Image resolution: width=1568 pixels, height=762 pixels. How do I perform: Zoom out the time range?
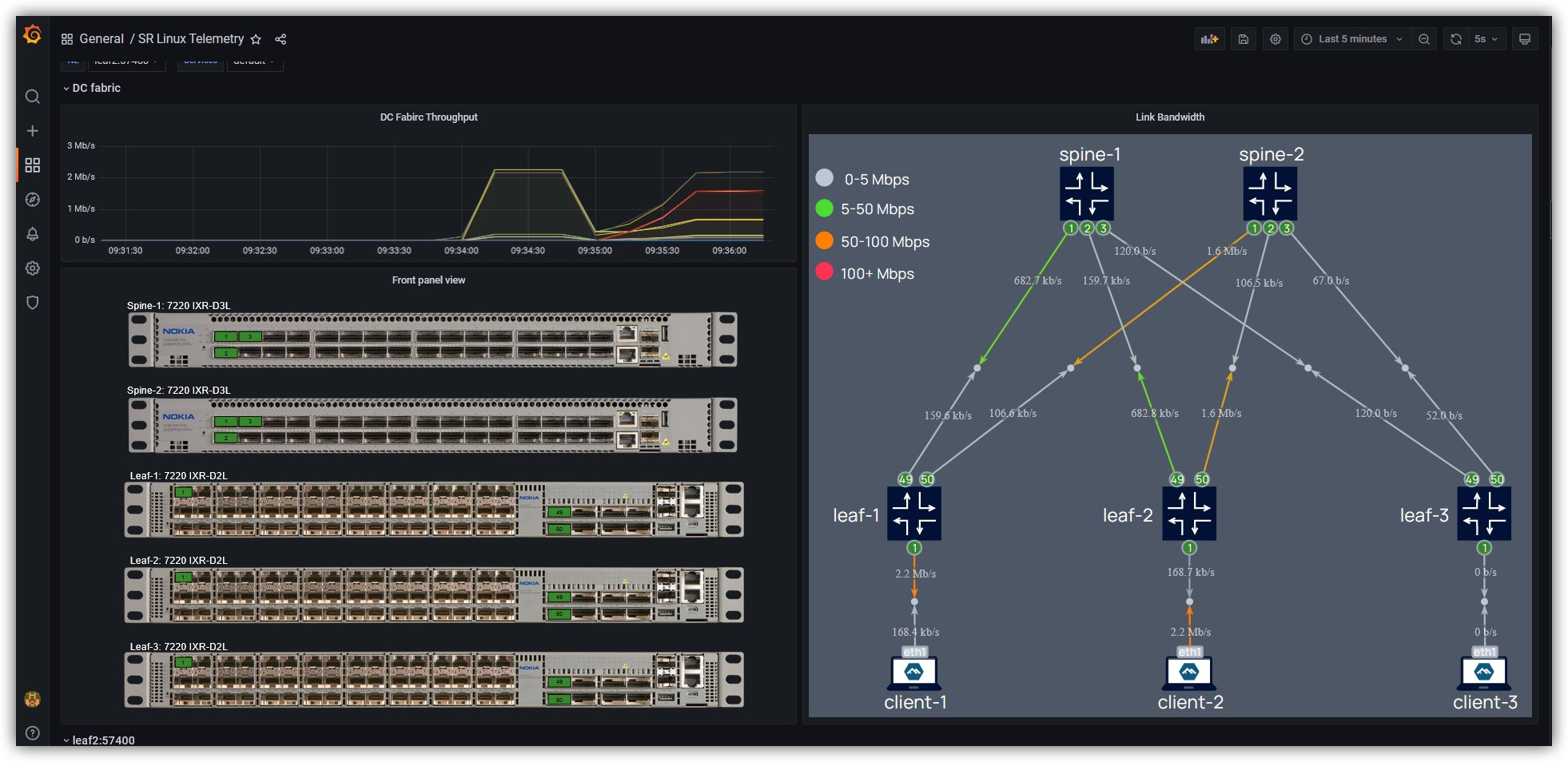tap(1424, 39)
